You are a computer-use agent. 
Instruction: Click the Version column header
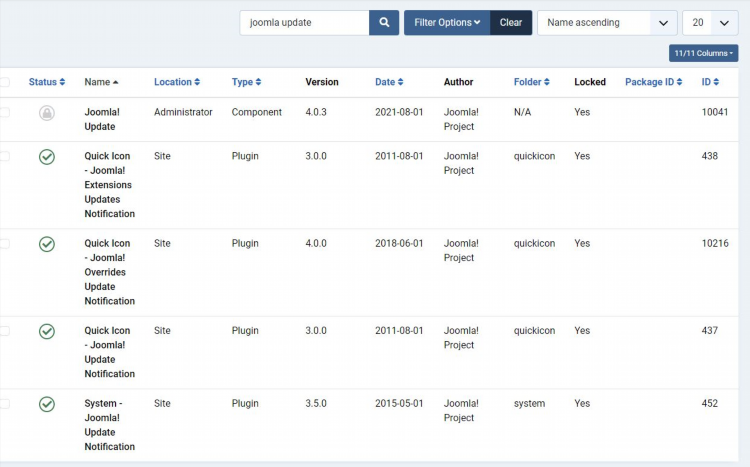click(322, 82)
